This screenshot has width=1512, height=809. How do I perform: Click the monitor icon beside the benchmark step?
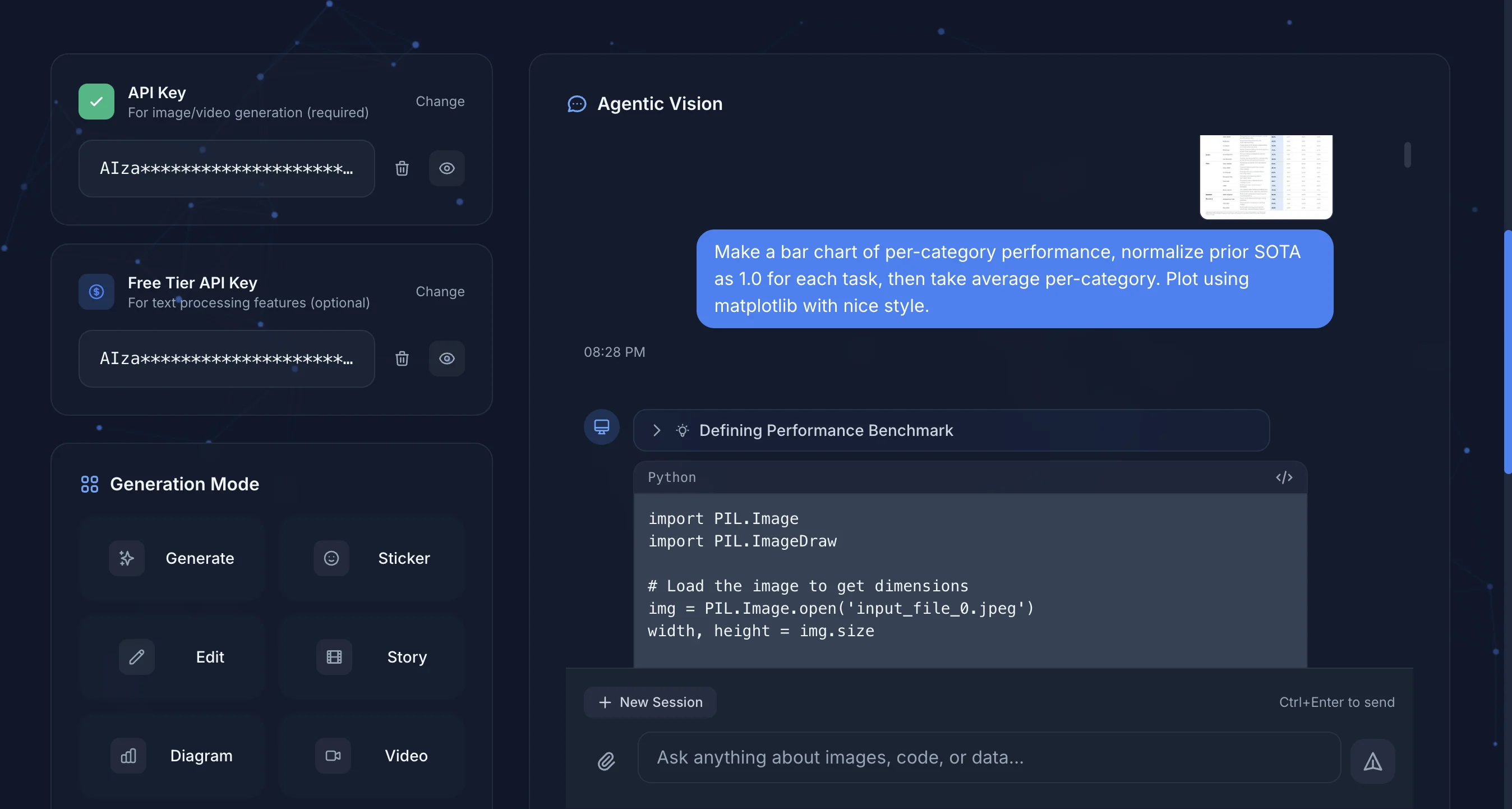click(x=601, y=426)
